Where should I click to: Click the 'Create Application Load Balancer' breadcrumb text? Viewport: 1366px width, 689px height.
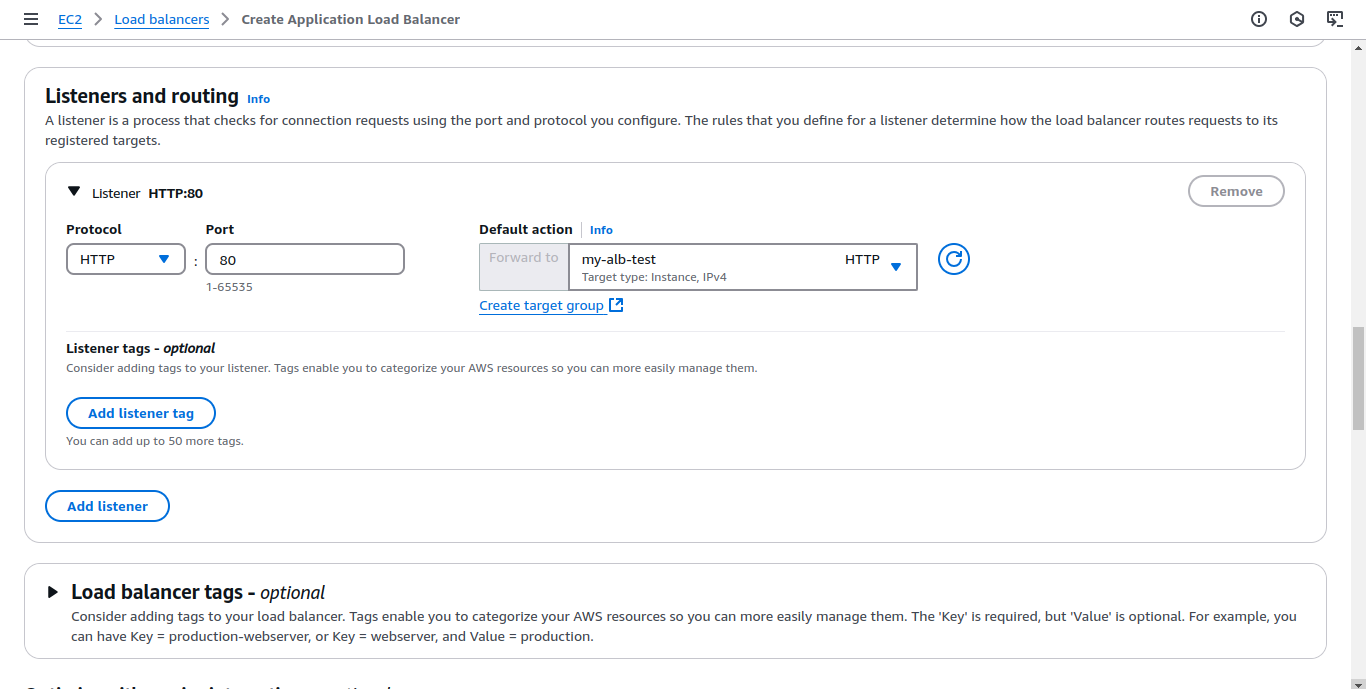pos(351,19)
